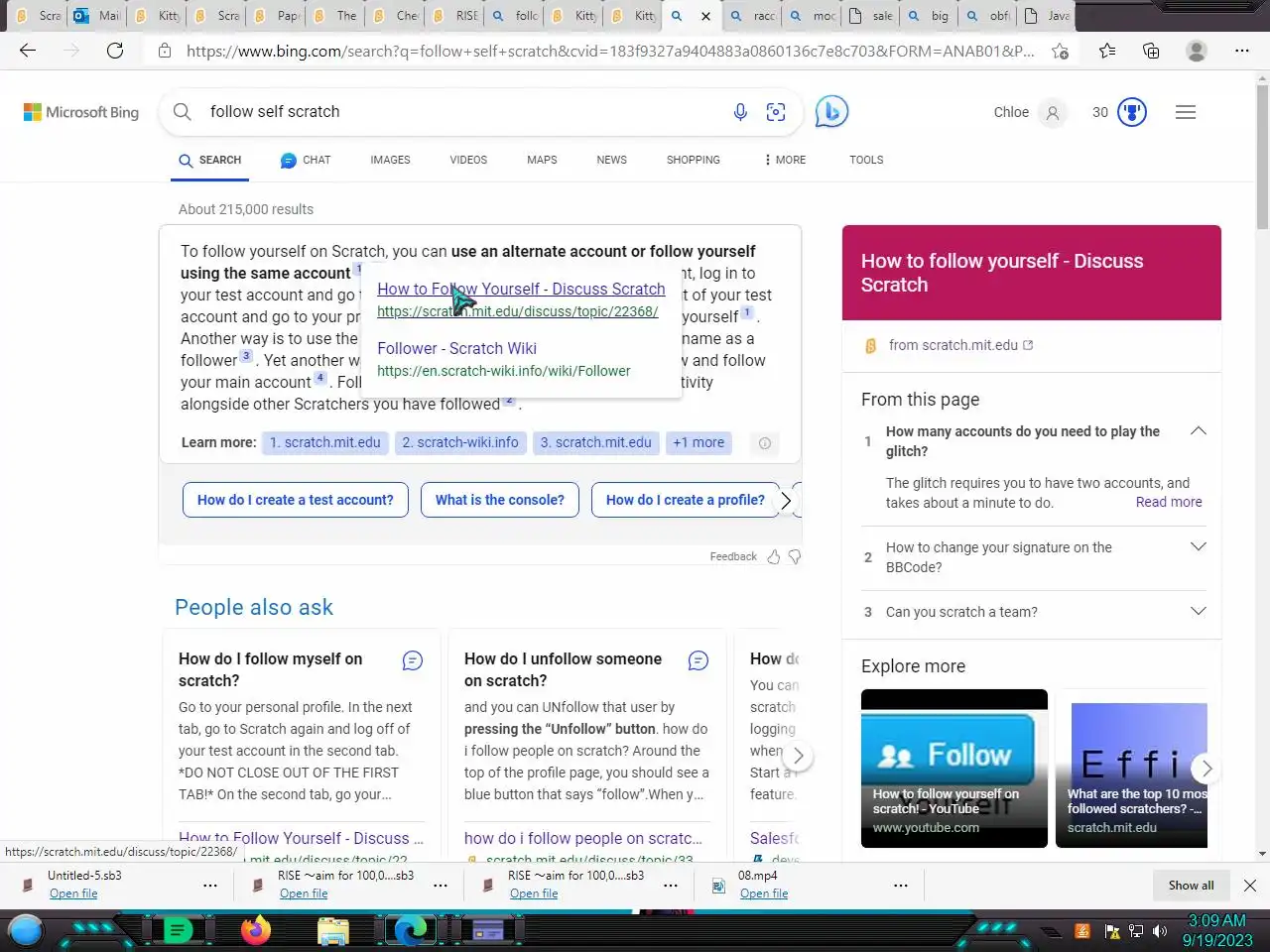1270x952 pixels.
Task: Click the Chloe account avatar icon
Action: pos(1053,113)
